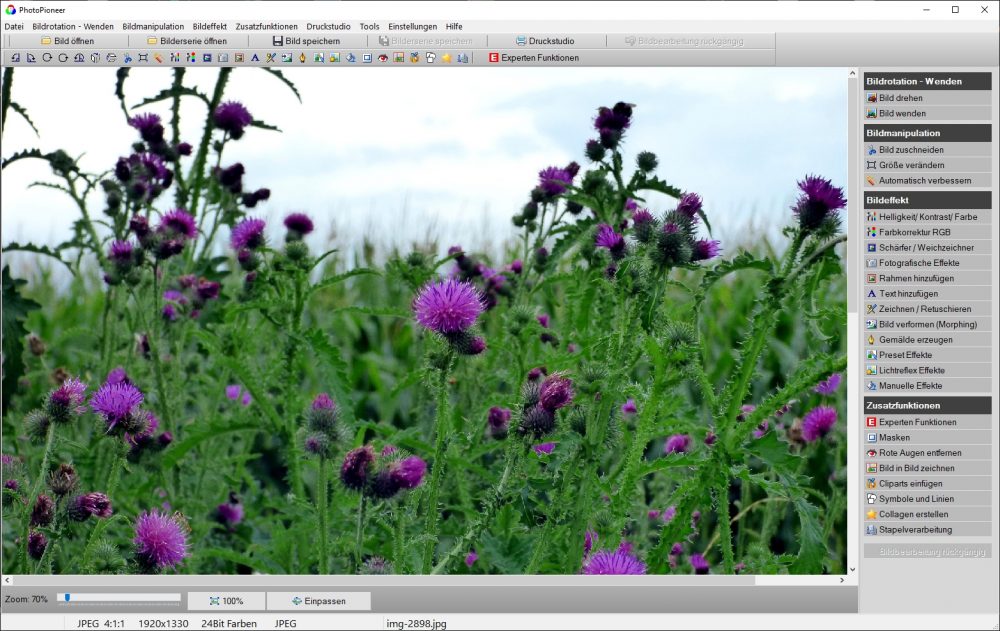
Task: Select Rote Augen entfernen in sidebar
Action: point(920,453)
